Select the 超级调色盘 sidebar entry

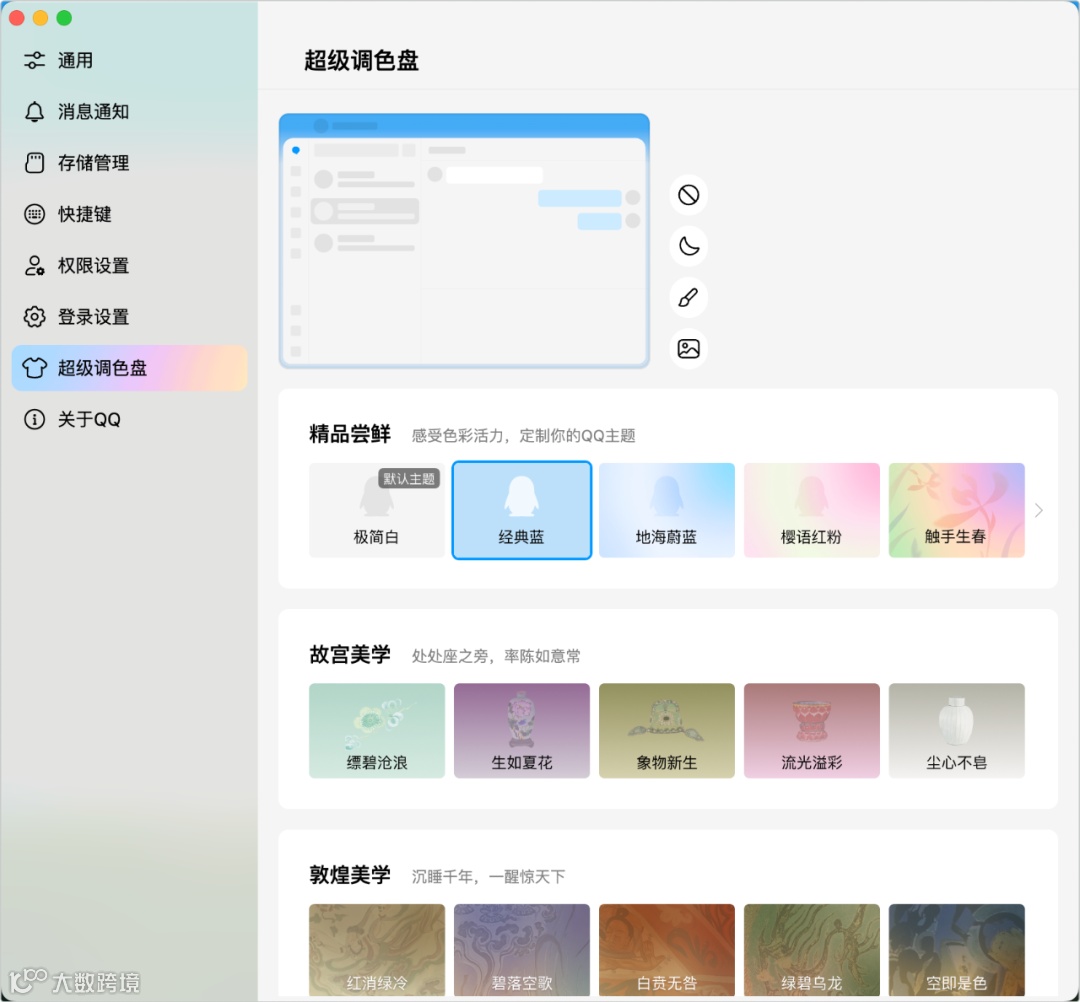129,368
